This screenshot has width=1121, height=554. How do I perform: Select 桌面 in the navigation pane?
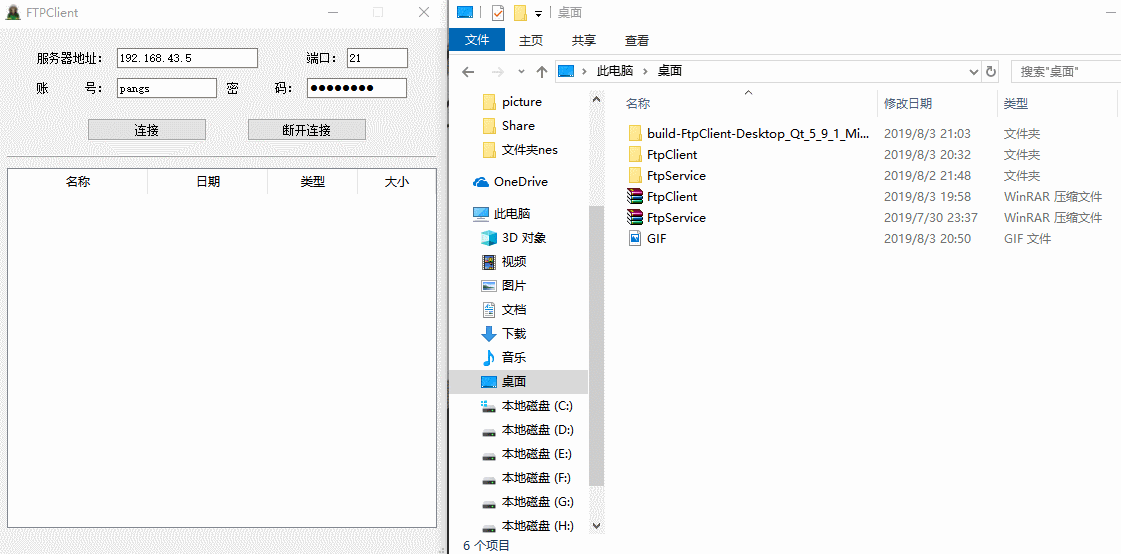click(518, 382)
